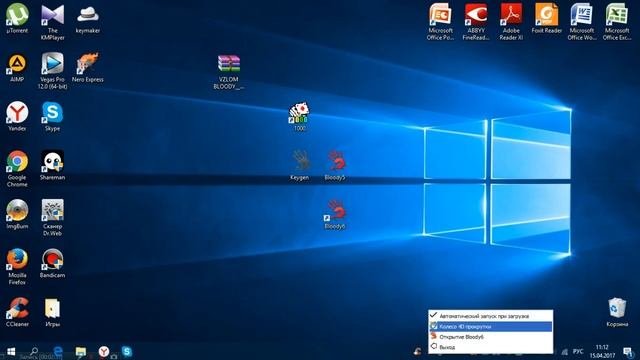Select the VZLOM BLOODY archive icon

(229, 72)
